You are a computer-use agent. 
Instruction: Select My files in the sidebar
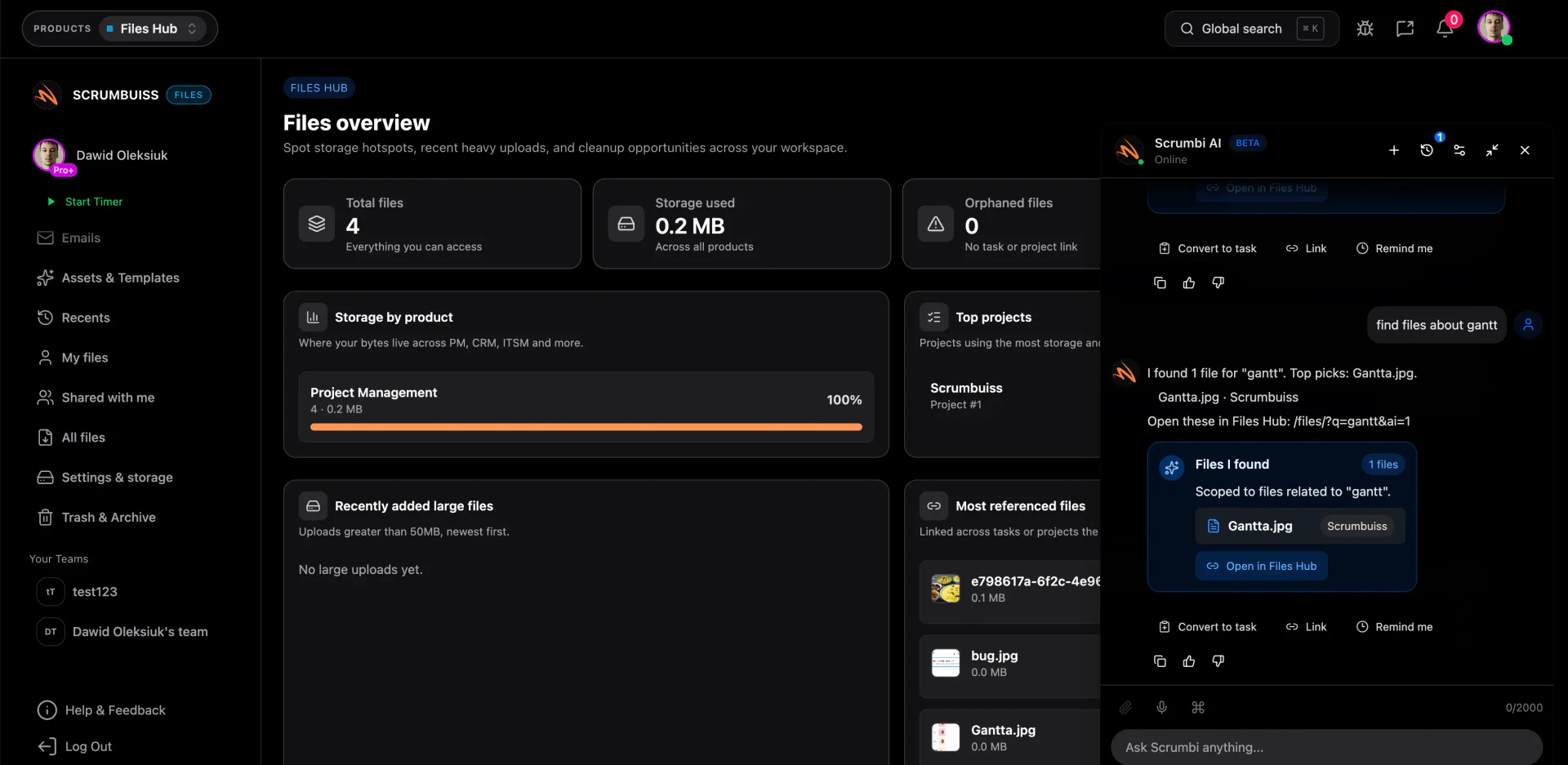tap(85, 357)
